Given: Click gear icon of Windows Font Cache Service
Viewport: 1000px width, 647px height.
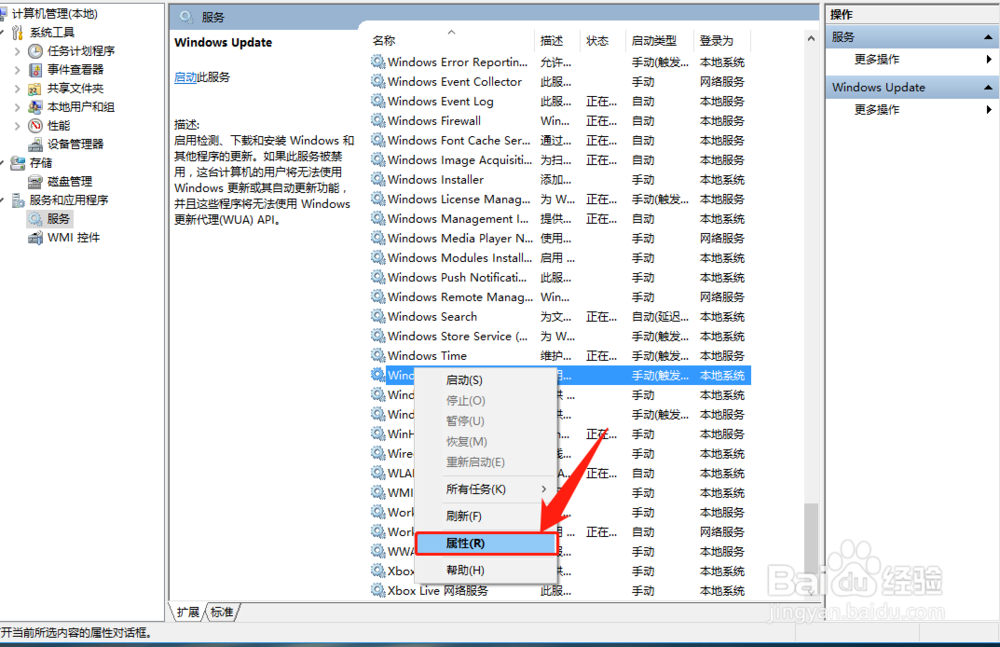Looking at the screenshot, I should [378, 140].
